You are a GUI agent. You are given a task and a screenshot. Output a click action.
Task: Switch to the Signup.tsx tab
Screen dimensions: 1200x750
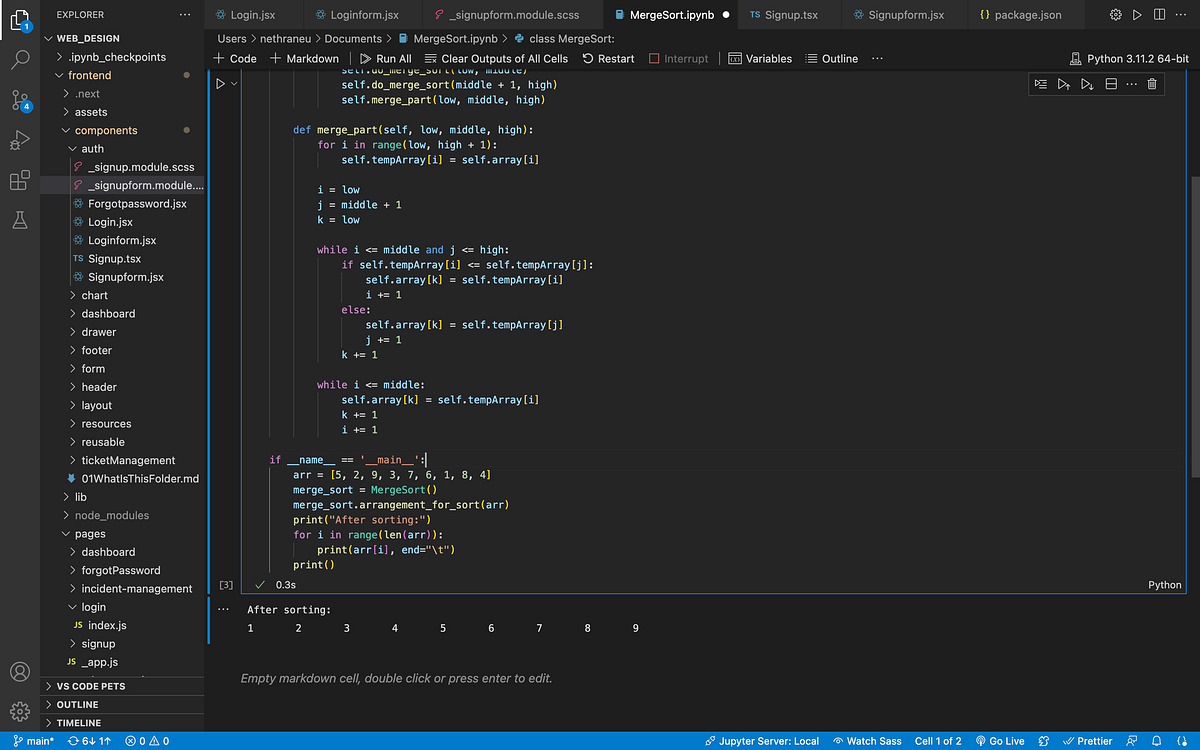click(x=783, y=15)
